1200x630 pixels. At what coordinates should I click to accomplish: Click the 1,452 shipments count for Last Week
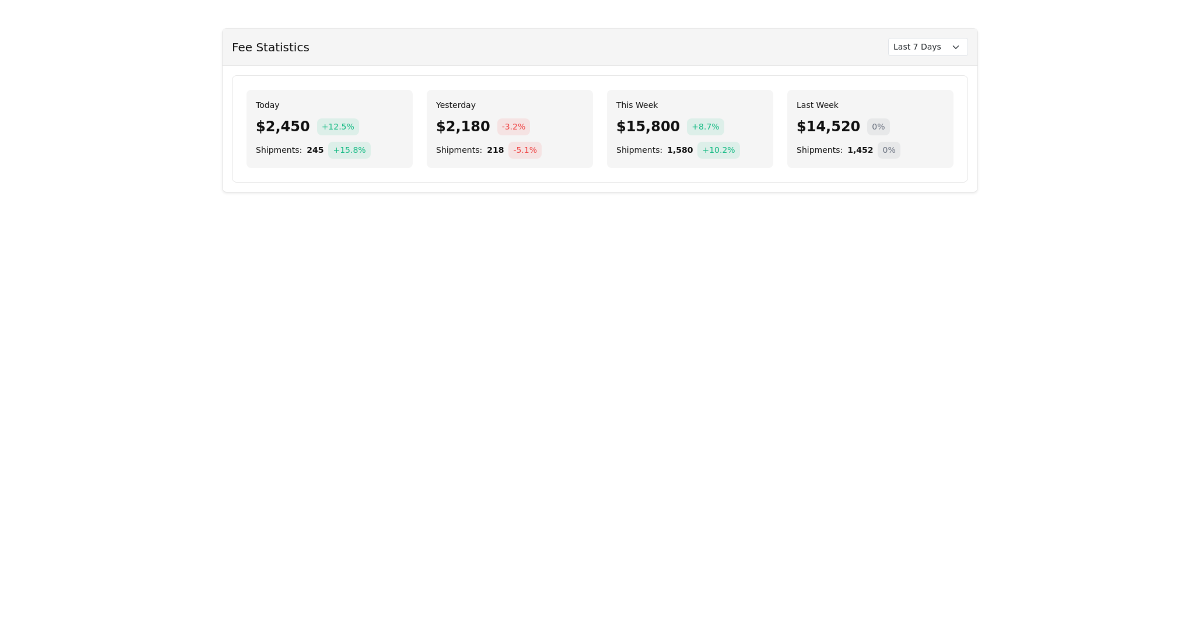tap(860, 150)
